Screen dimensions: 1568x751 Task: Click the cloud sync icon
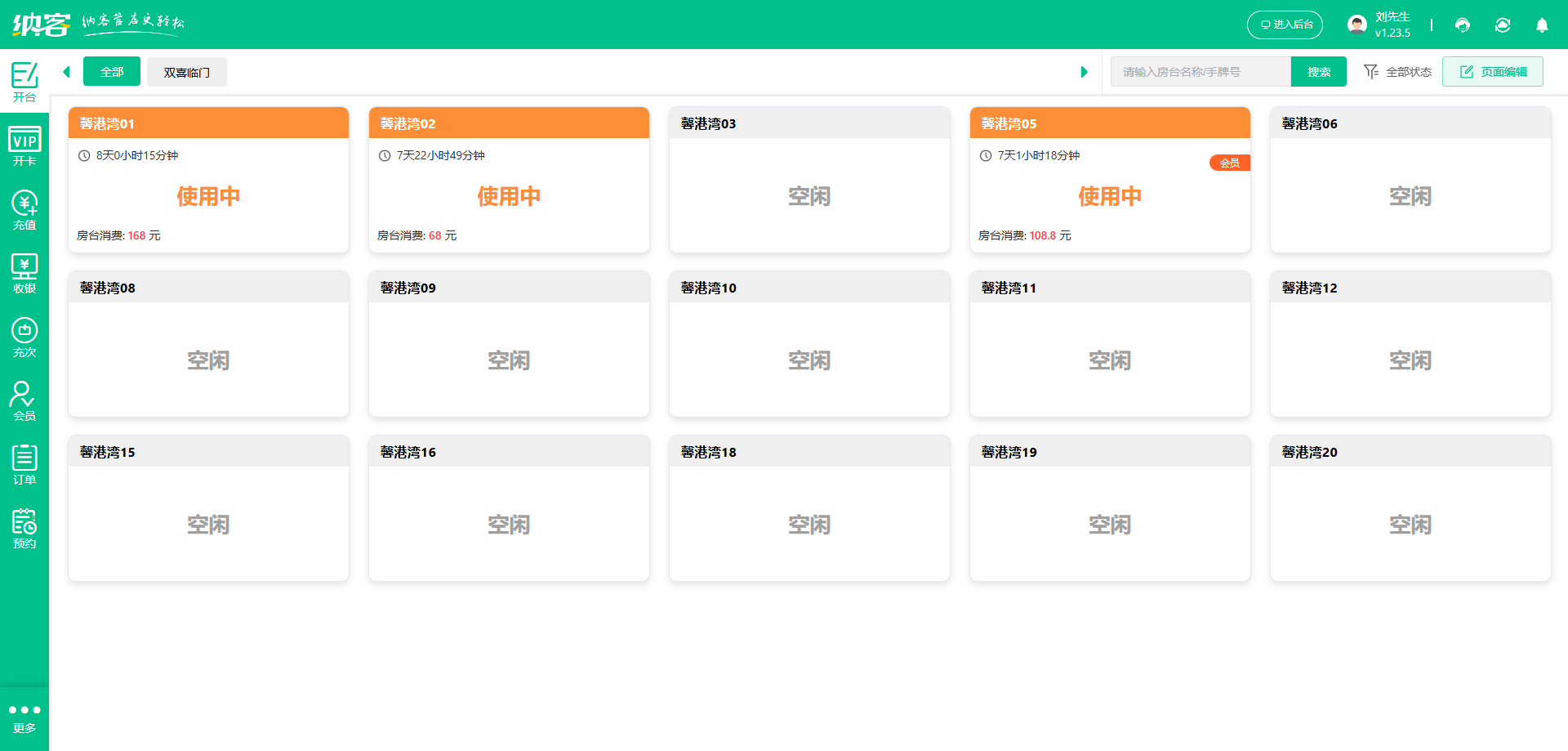pos(1503,25)
